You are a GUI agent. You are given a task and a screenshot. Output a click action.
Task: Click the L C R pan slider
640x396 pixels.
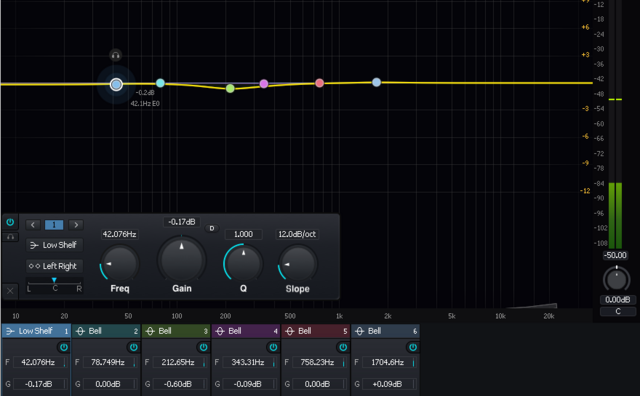point(54,284)
